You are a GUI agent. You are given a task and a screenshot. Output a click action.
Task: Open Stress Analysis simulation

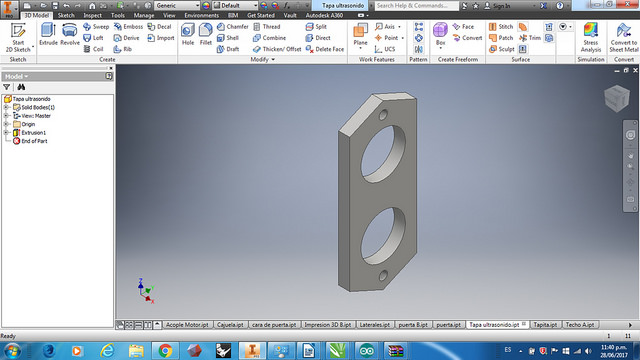pyautogui.click(x=591, y=38)
